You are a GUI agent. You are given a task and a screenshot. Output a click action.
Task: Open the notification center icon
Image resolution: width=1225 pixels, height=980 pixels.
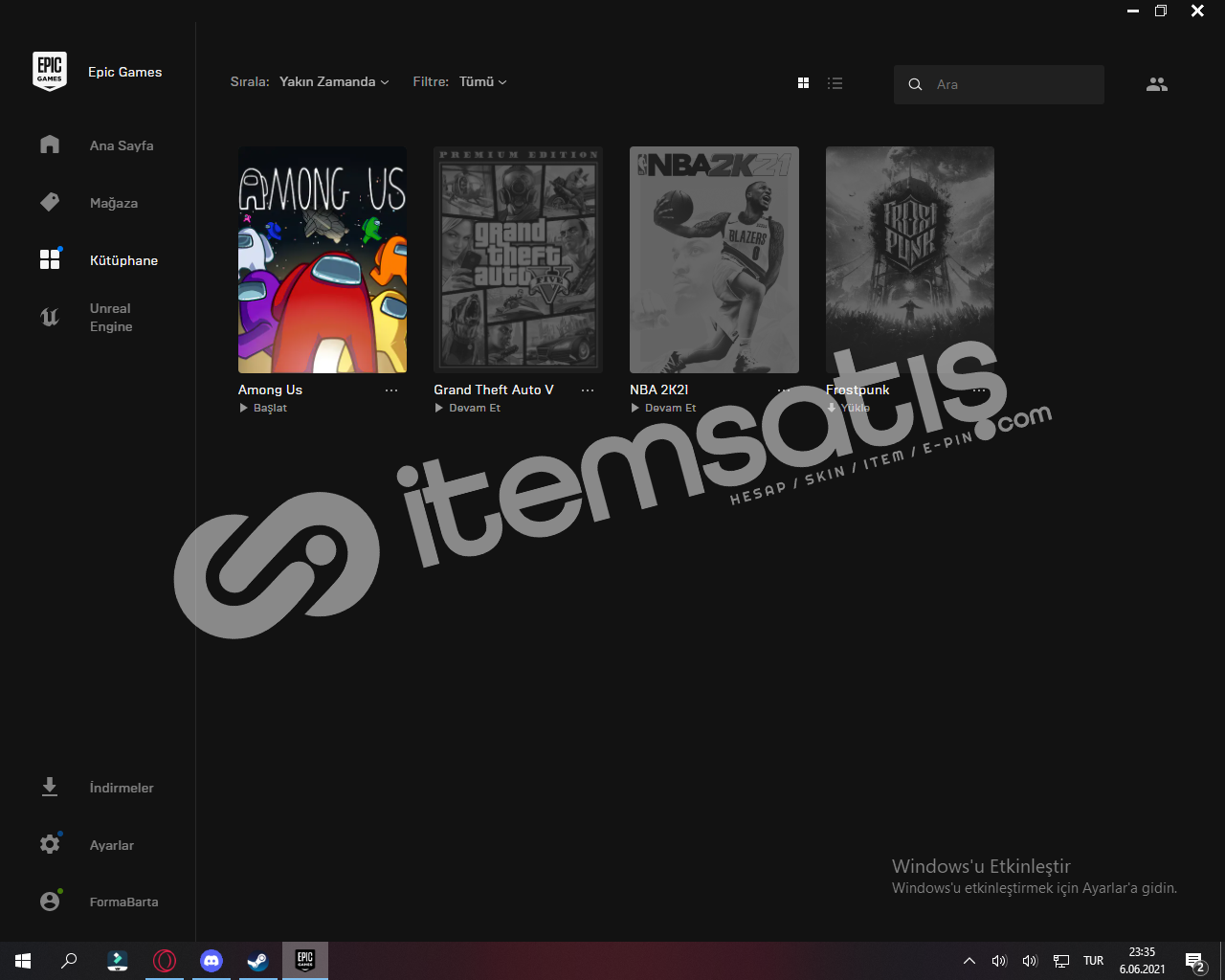click(1194, 961)
